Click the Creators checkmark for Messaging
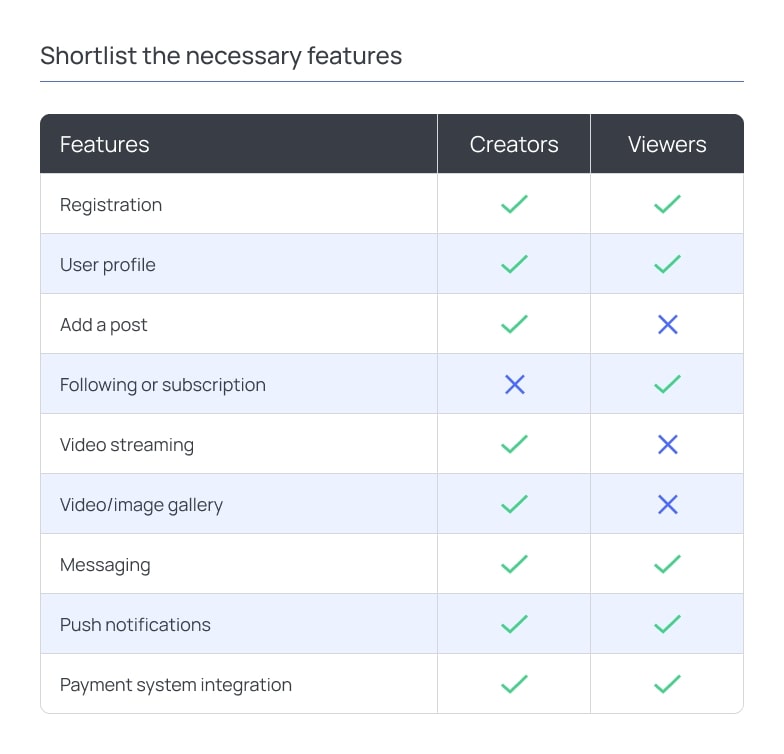 click(x=514, y=564)
